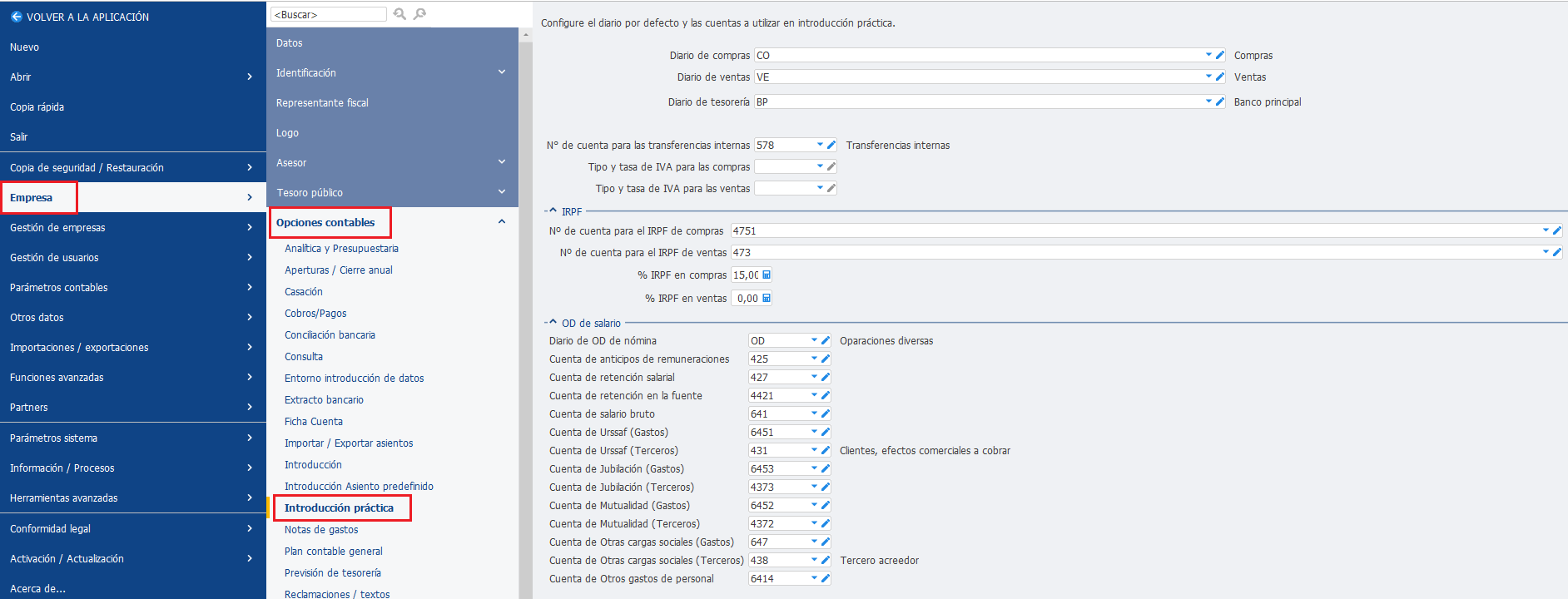Open calculator icon for % IRPF en compras

click(x=767, y=275)
